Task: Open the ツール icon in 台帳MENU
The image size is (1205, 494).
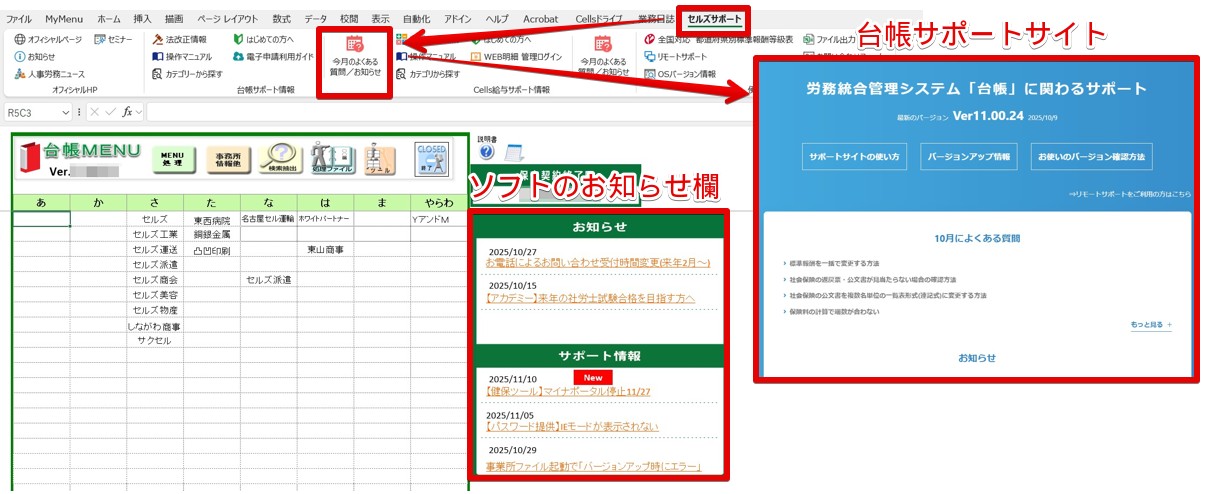Action: tap(379, 158)
